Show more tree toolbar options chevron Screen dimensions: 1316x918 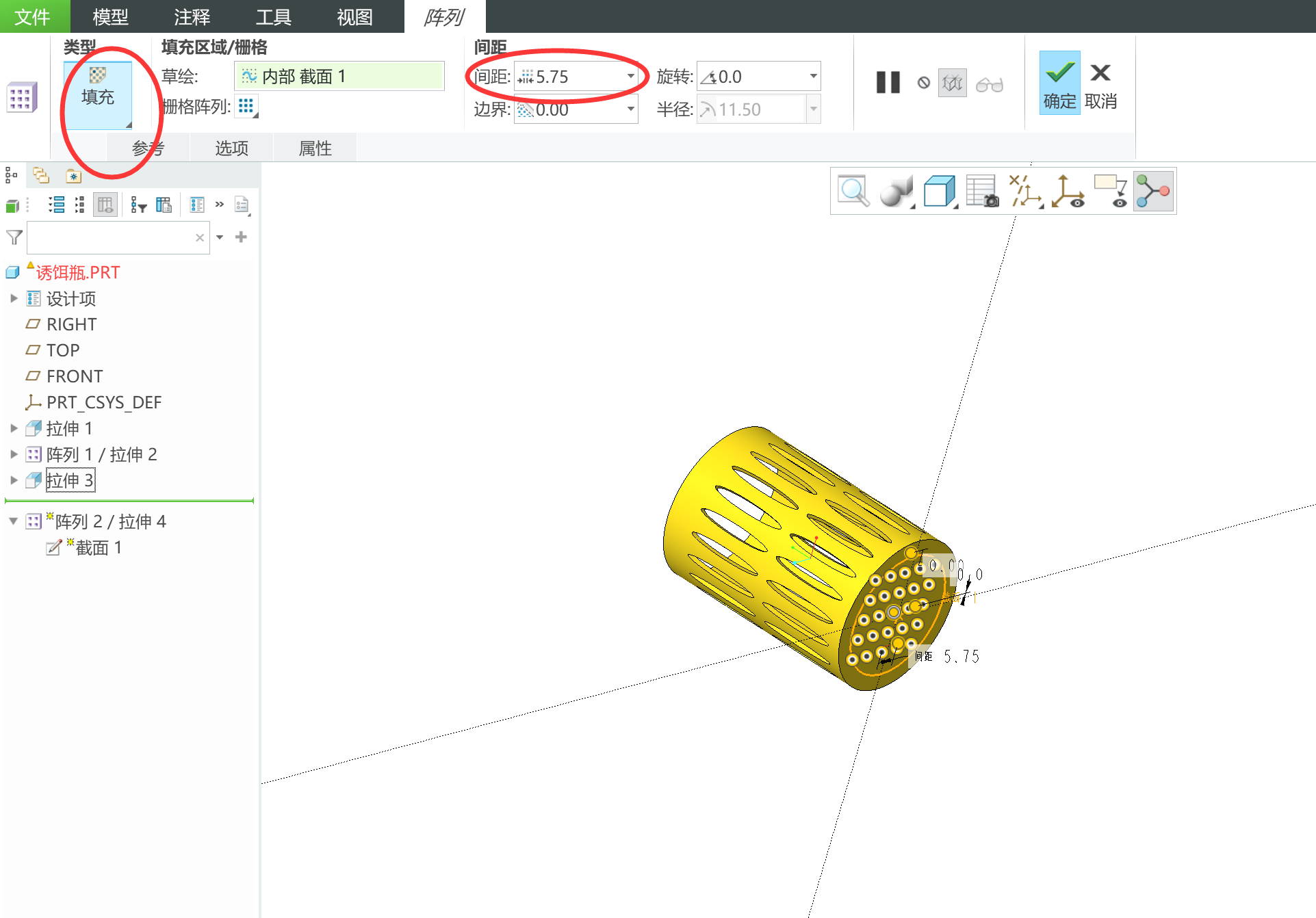point(219,204)
